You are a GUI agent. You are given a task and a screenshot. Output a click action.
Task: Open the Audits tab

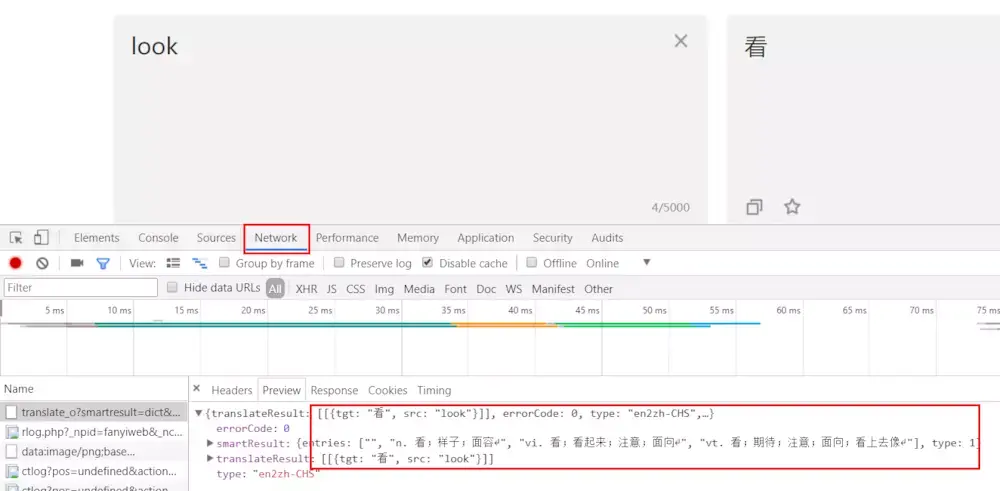(x=607, y=238)
